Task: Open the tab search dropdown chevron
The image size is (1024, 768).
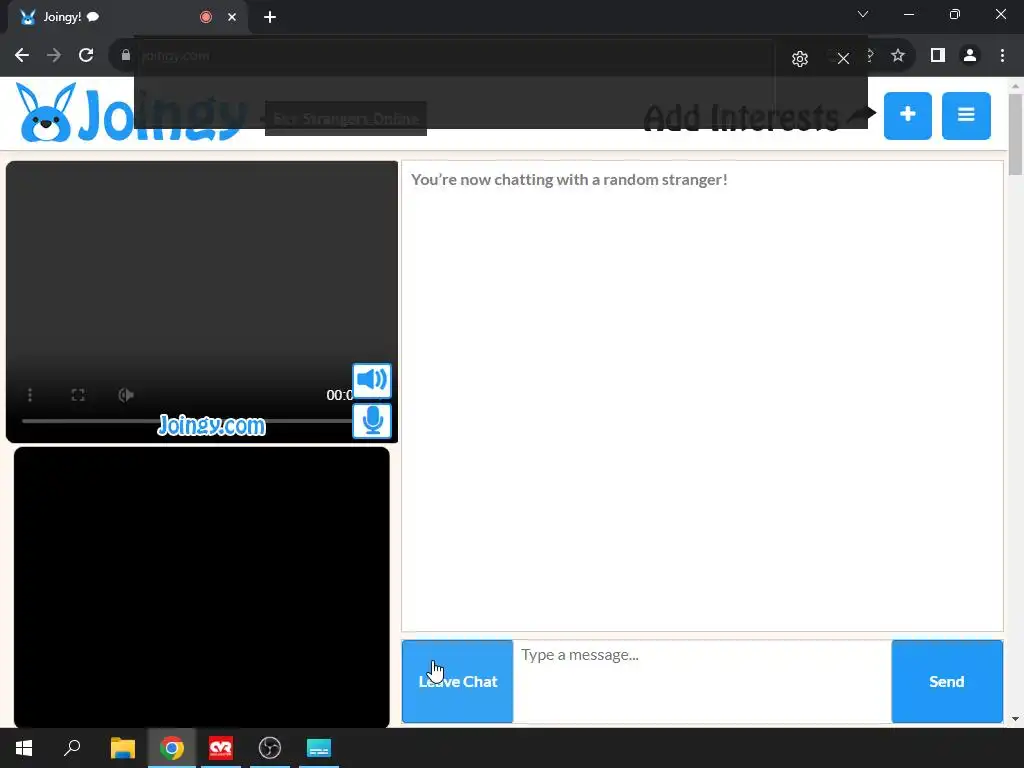Action: point(863,14)
